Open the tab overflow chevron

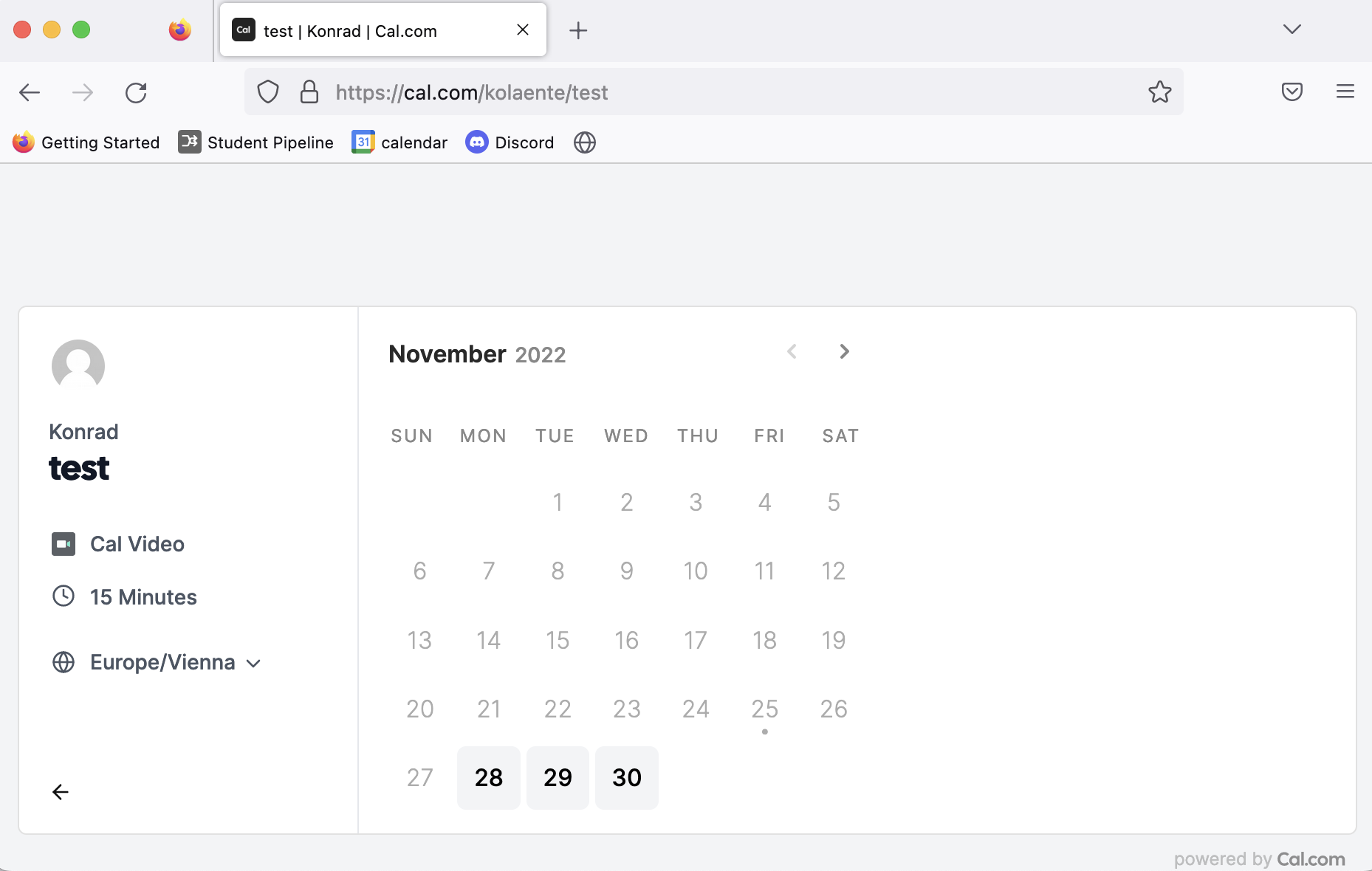[1292, 30]
